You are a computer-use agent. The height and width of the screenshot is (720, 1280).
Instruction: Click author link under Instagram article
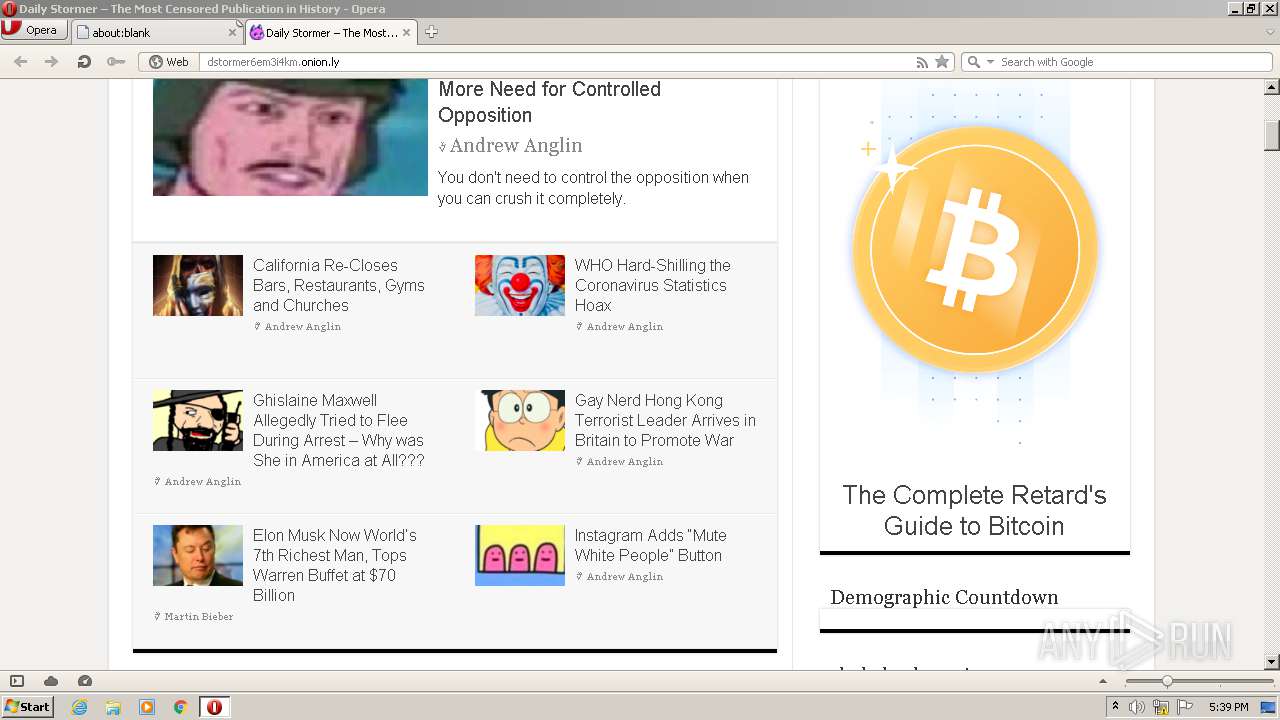(x=624, y=576)
